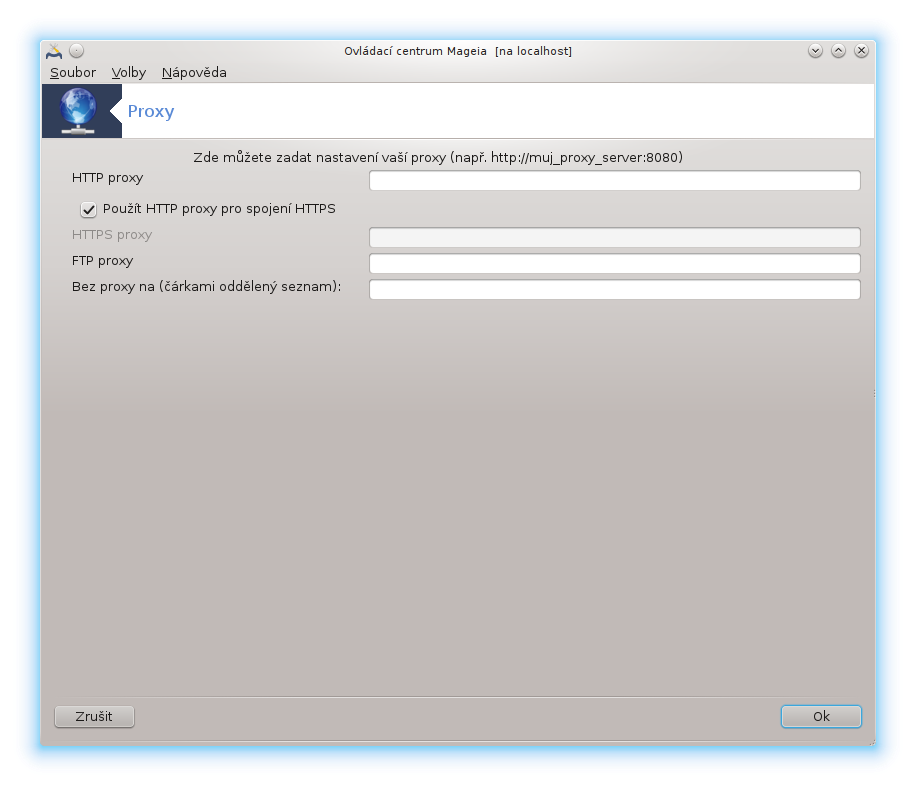Click the Mageia app icon in title bar
Screen dimensions: 916x786
[54, 51]
